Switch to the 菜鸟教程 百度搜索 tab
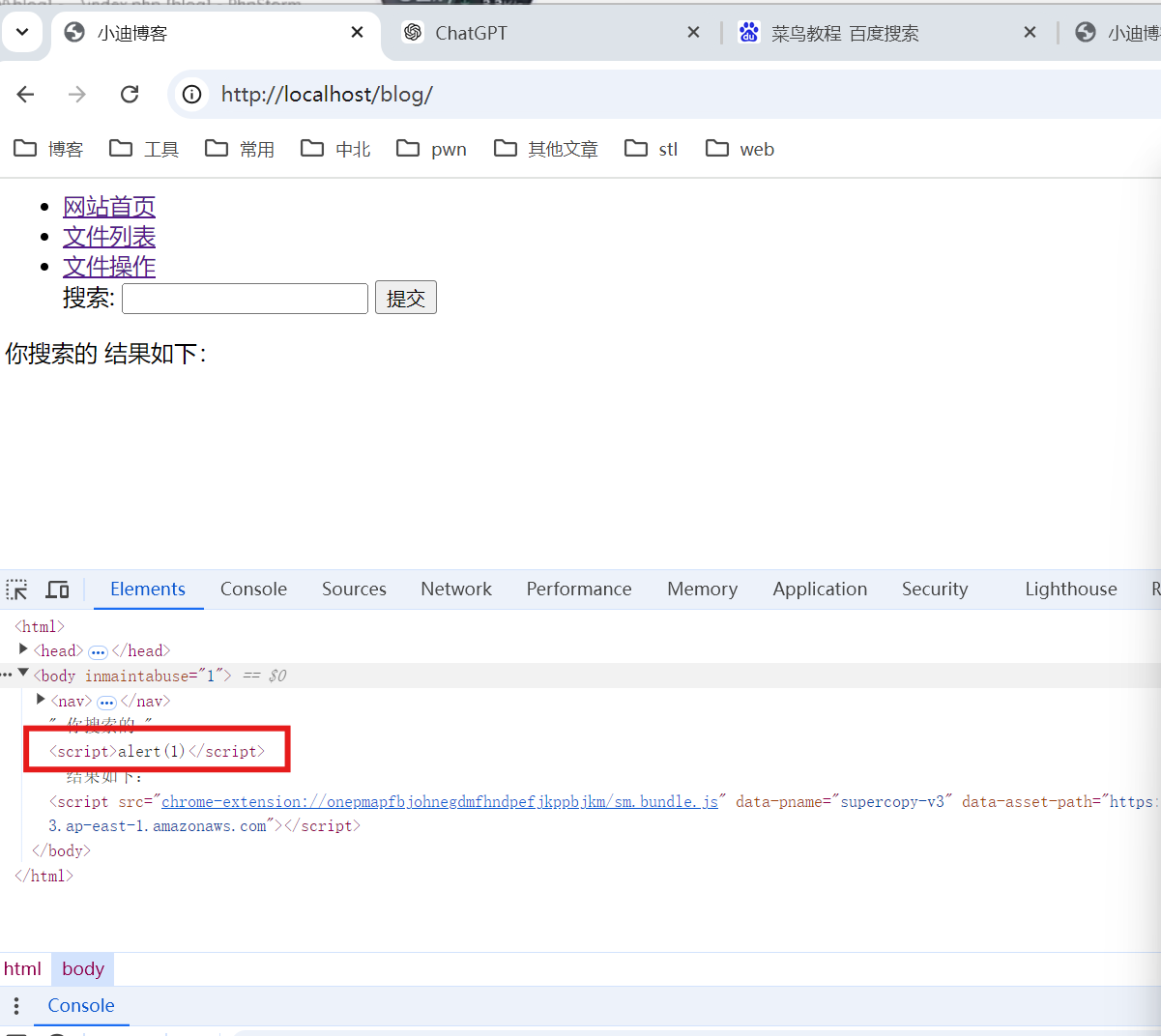 click(x=887, y=33)
